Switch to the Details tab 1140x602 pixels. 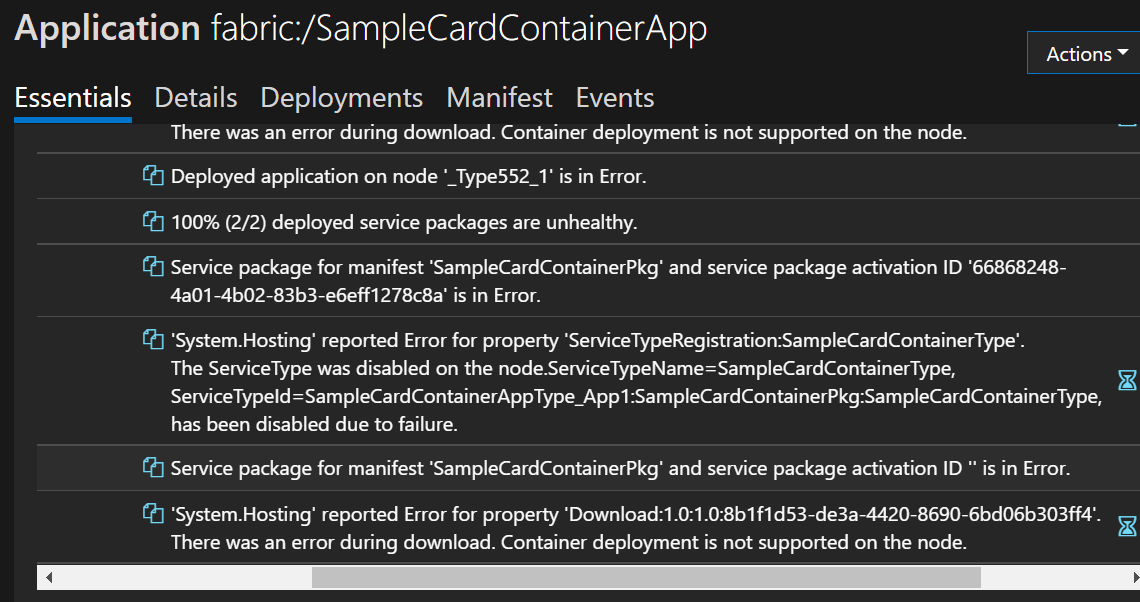pos(195,98)
